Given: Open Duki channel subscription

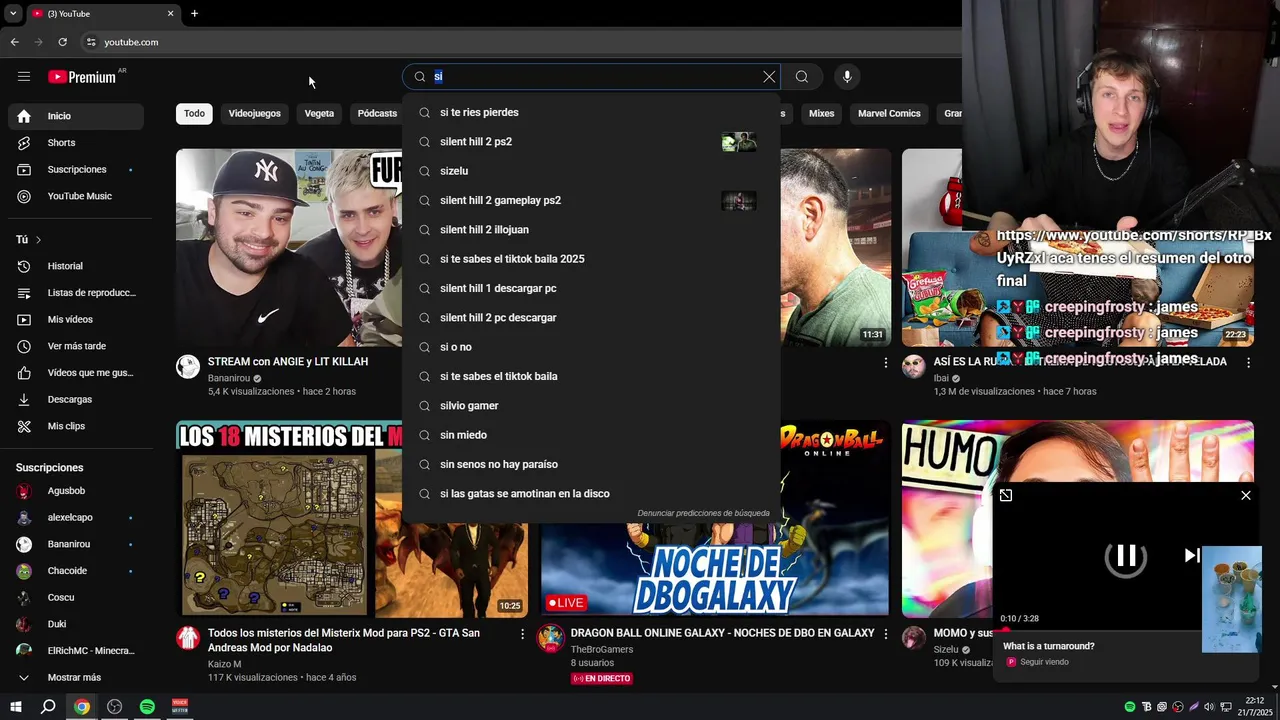Looking at the screenshot, I should (x=76, y=624).
